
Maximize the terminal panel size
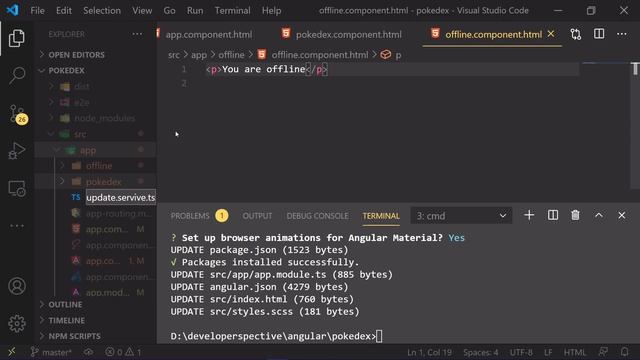599,215
